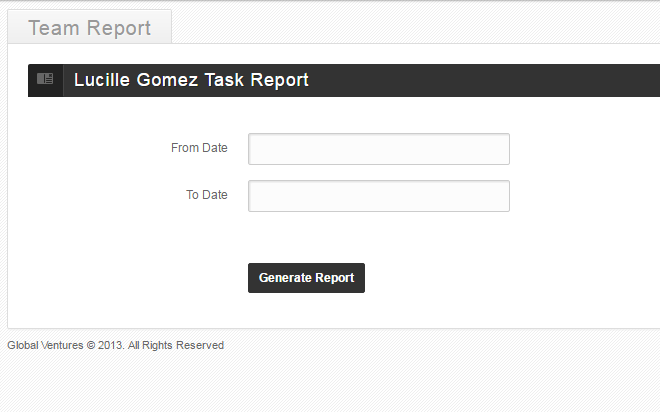
Task: Click the word "To" beside second date box
Action: 193,195
